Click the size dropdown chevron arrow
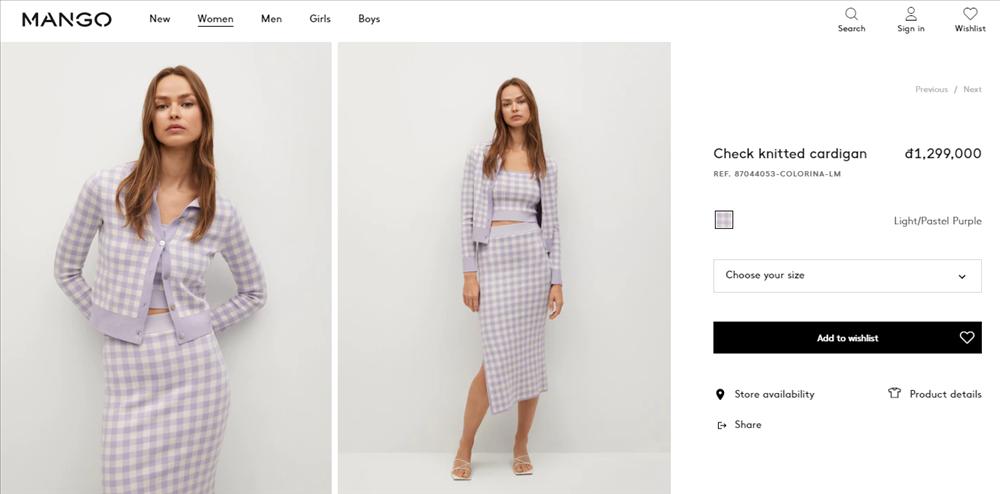The height and width of the screenshot is (494, 1000). click(x=962, y=277)
